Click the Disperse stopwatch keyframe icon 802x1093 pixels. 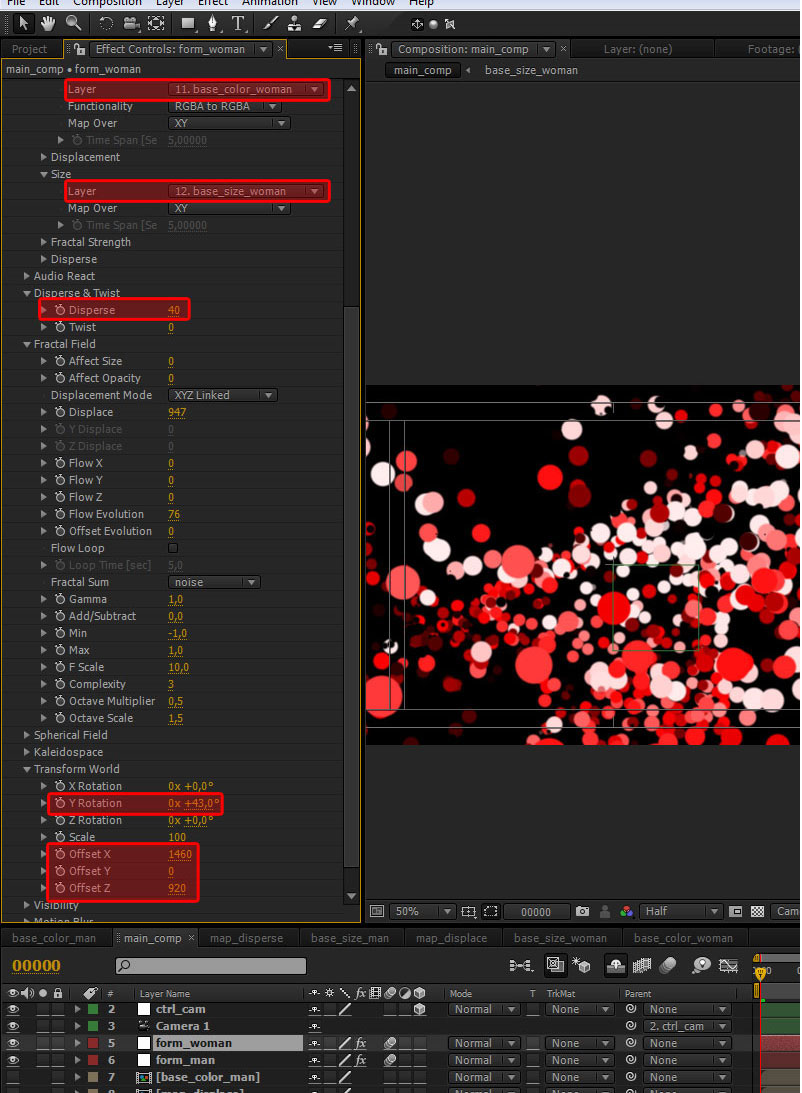coord(60,310)
